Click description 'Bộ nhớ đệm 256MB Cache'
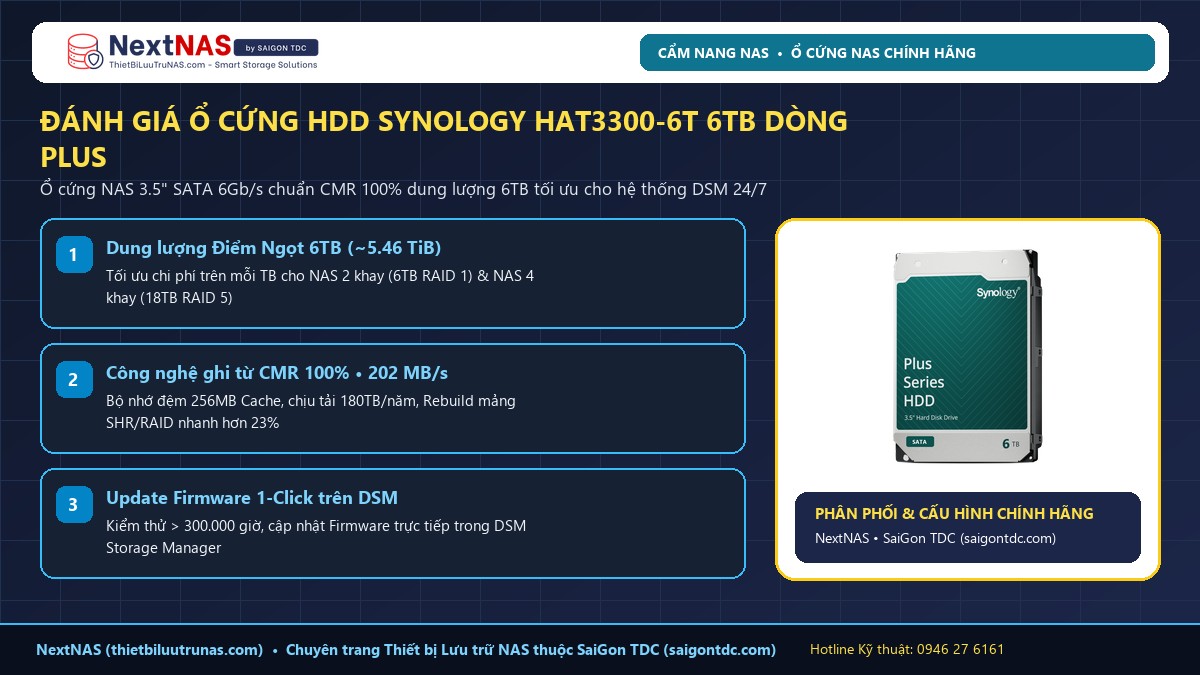 click(311, 411)
